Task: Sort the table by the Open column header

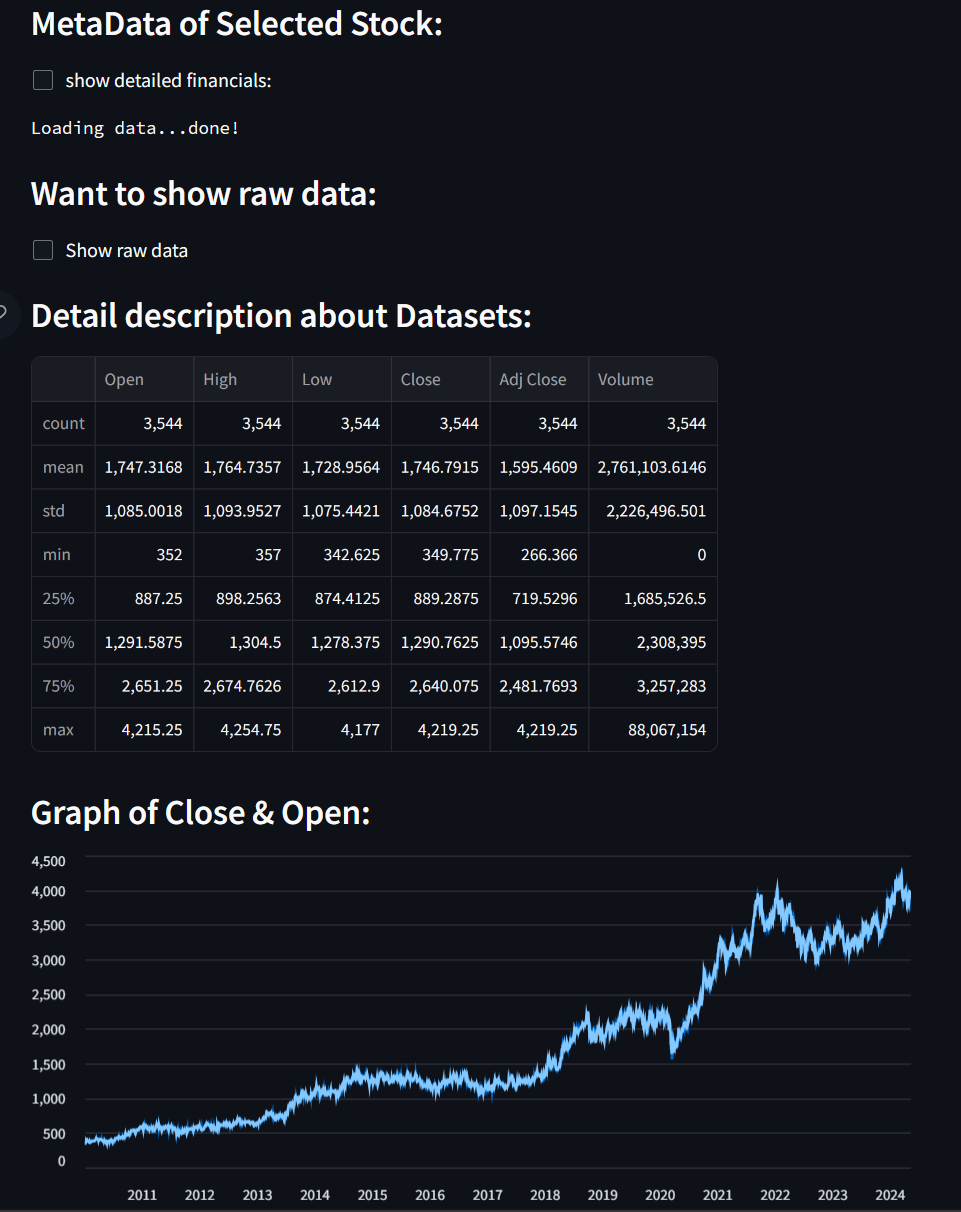Action: click(x=145, y=379)
